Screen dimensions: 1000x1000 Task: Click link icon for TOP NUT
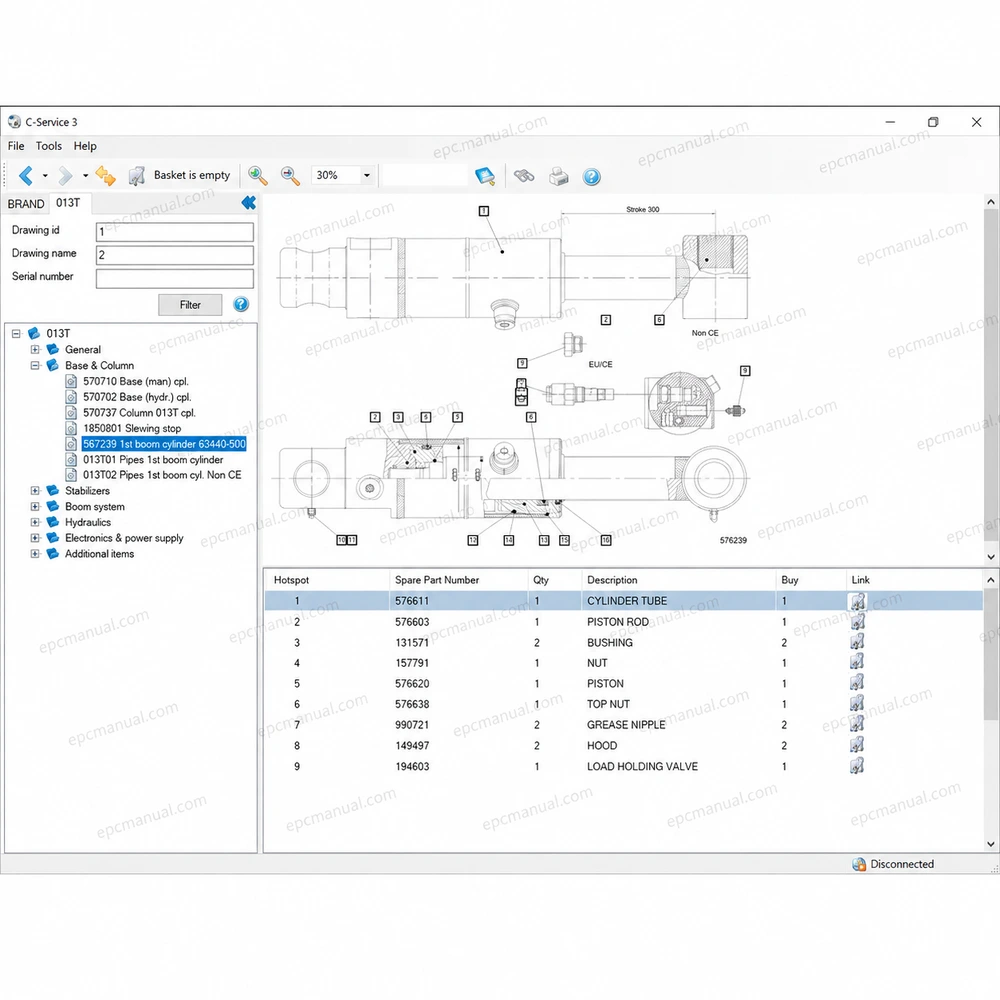click(x=857, y=703)
